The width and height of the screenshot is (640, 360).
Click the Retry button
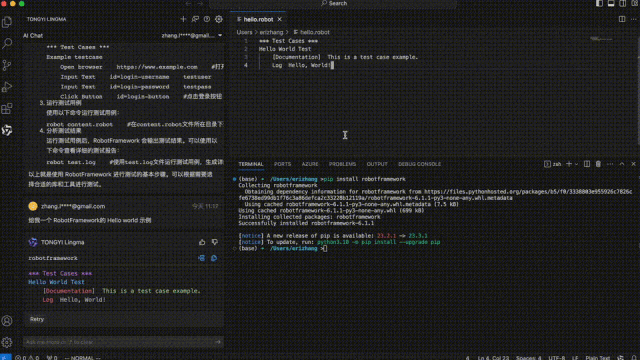click(x=37, y=319)
